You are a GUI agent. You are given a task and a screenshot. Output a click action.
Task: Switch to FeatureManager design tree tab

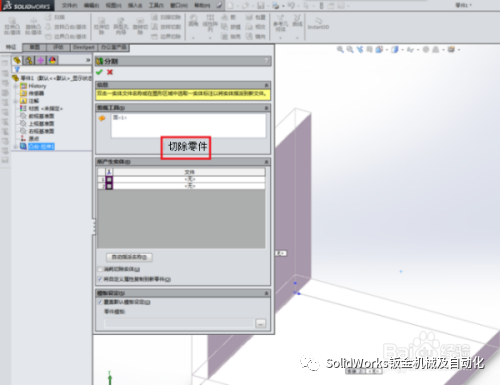pyautogui.click(x=17, y=60)
